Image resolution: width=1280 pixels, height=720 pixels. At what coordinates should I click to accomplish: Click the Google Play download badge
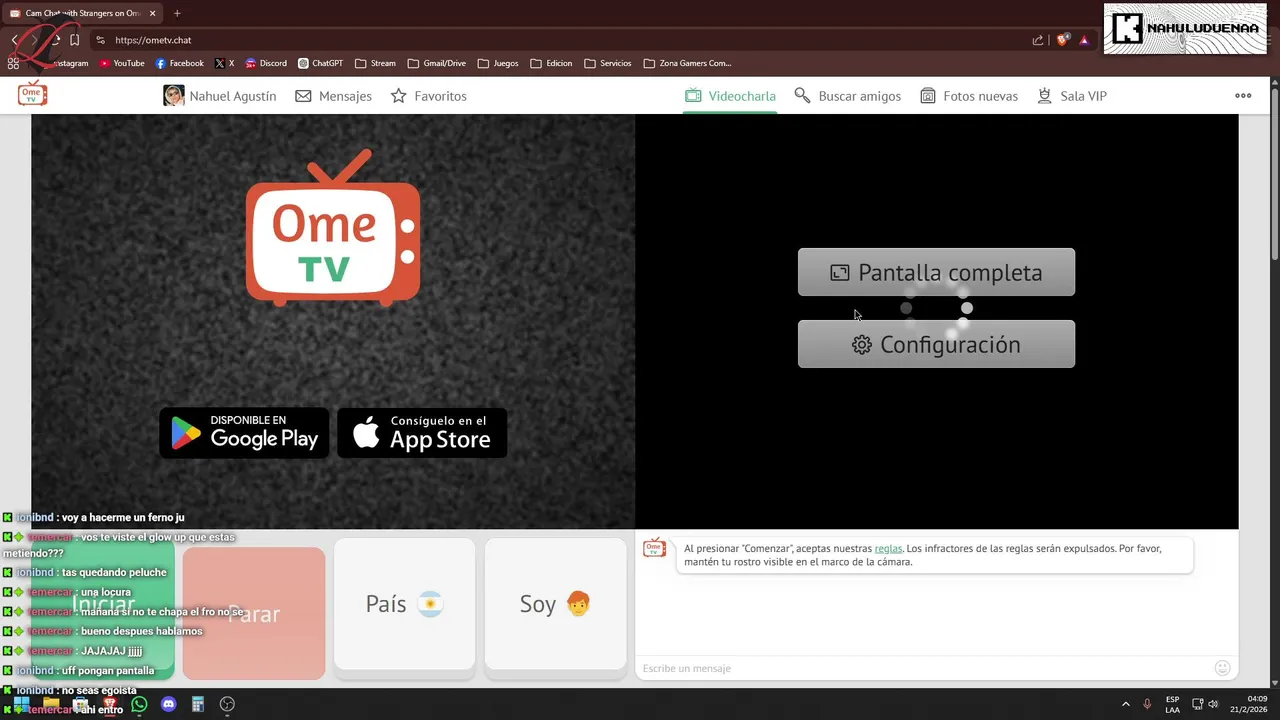pos(244,433)
